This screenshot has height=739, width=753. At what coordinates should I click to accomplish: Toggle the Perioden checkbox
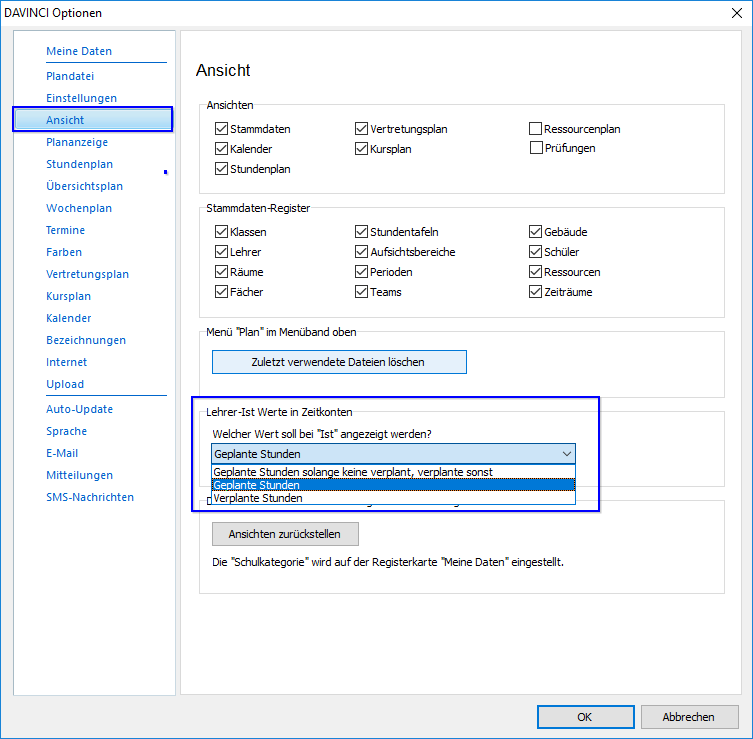[x=361, y=272]
